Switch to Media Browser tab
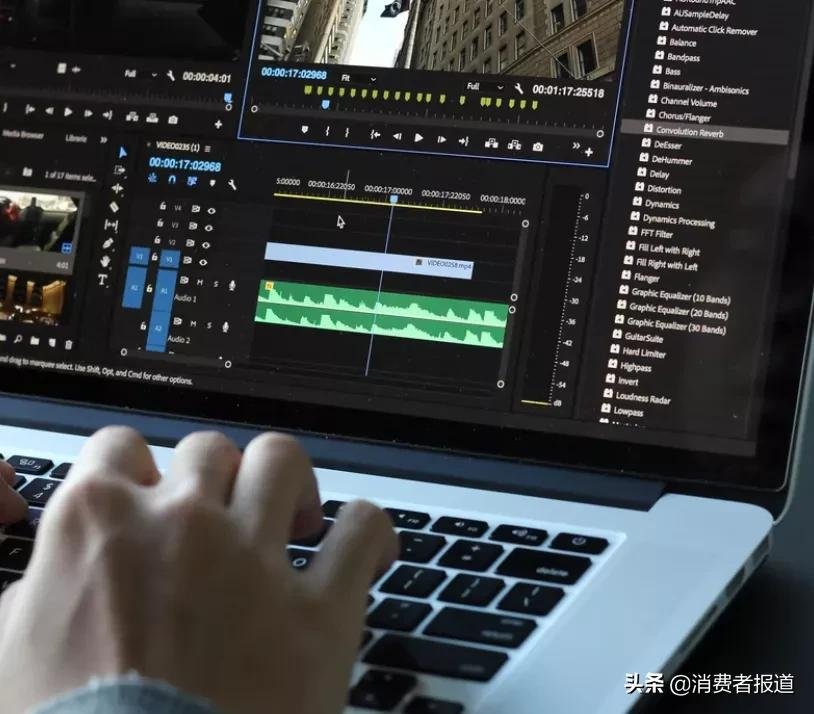814x714 pixels. pos(23,134)
